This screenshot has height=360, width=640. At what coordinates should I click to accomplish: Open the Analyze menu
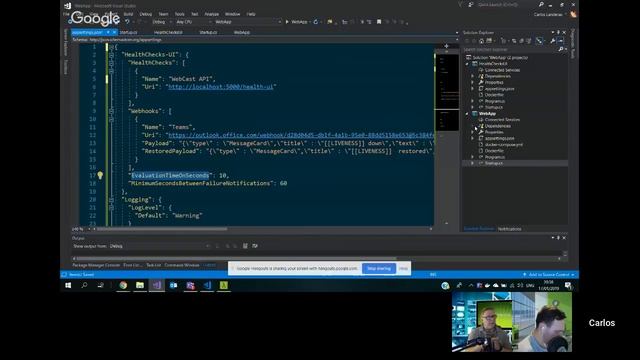(211, 14)
